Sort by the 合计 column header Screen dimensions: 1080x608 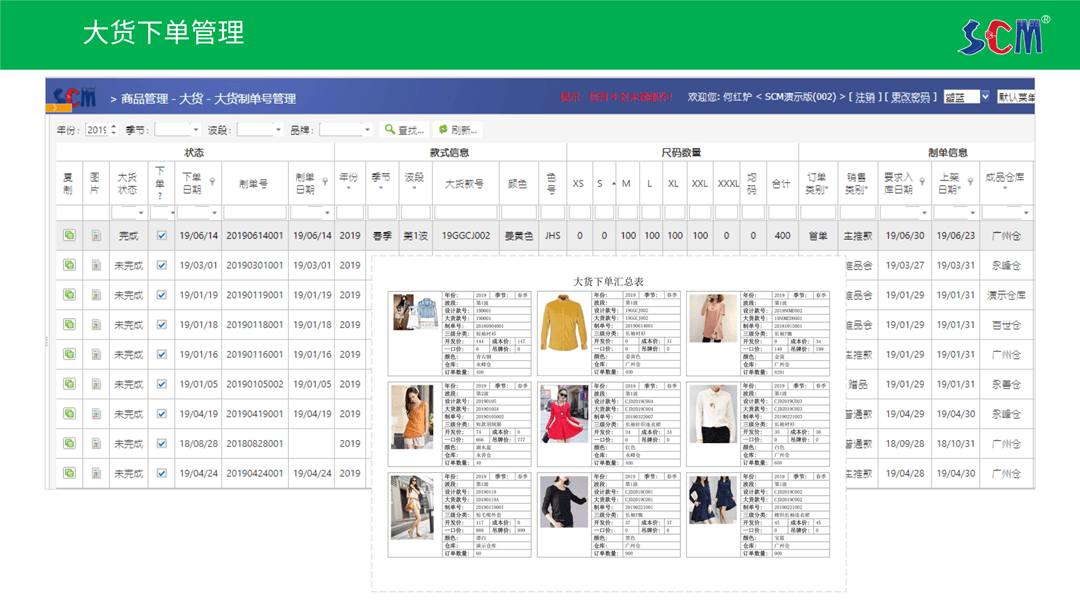[780, 183]
